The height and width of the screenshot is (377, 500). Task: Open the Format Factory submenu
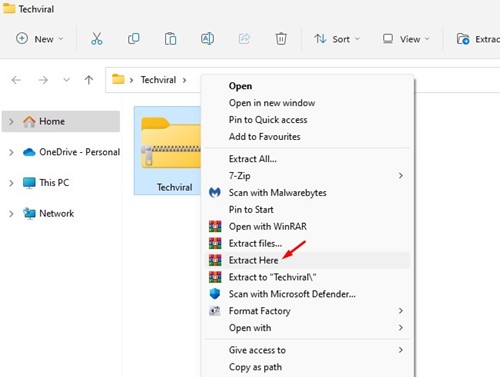pyautogui.click(x=307, y=311)
